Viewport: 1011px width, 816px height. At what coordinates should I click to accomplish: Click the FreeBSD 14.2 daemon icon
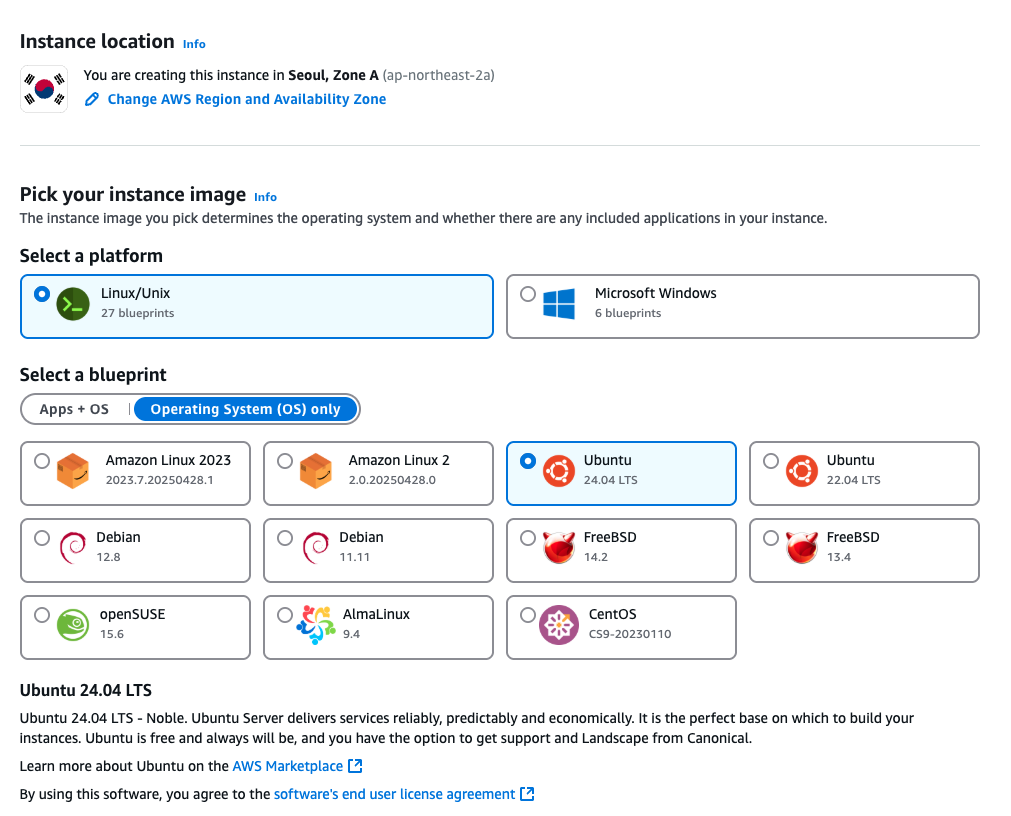click(x=559, y=548)
